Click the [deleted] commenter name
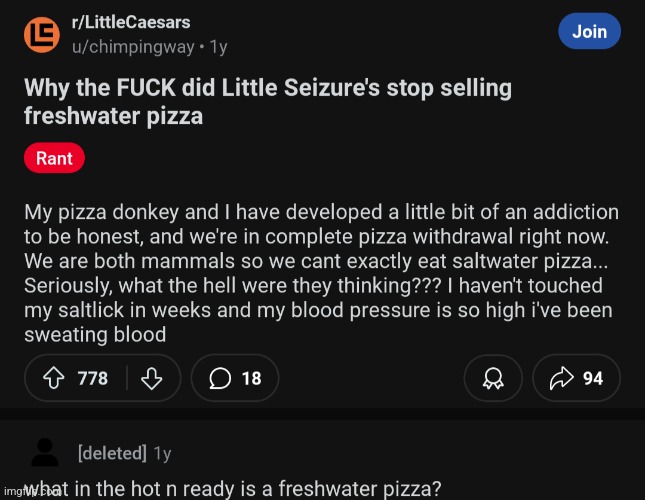 pos(112,453)
